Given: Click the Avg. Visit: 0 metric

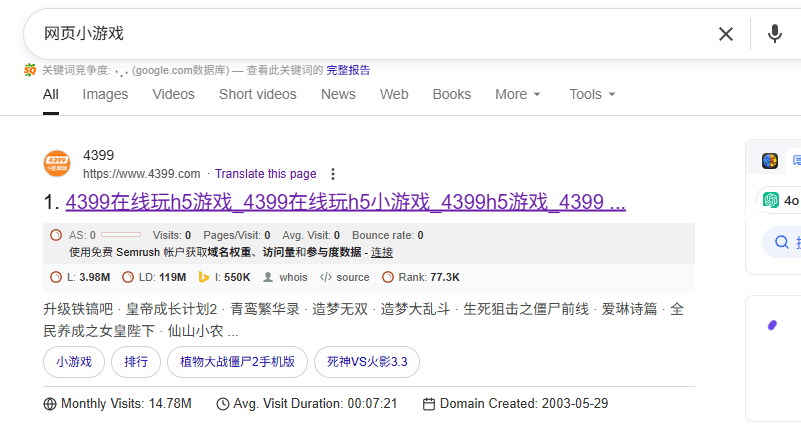Looking at the screenshot, I should pos(311,235).
